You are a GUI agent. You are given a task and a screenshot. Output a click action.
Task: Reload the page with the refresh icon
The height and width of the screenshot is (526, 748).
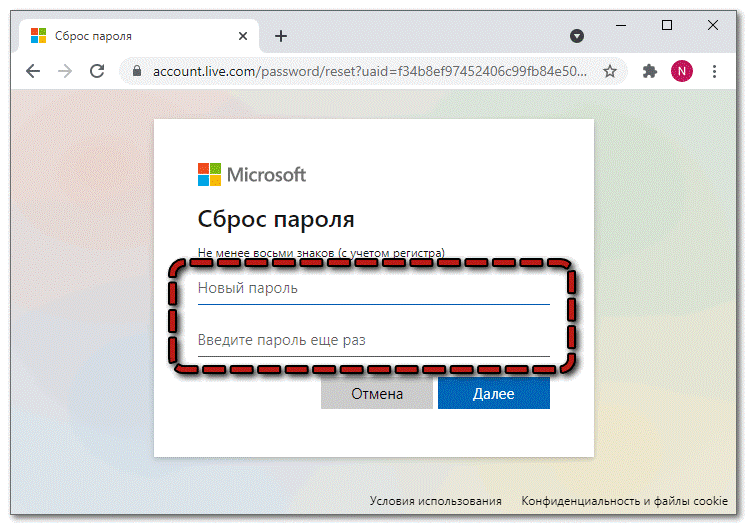point(97,71)
